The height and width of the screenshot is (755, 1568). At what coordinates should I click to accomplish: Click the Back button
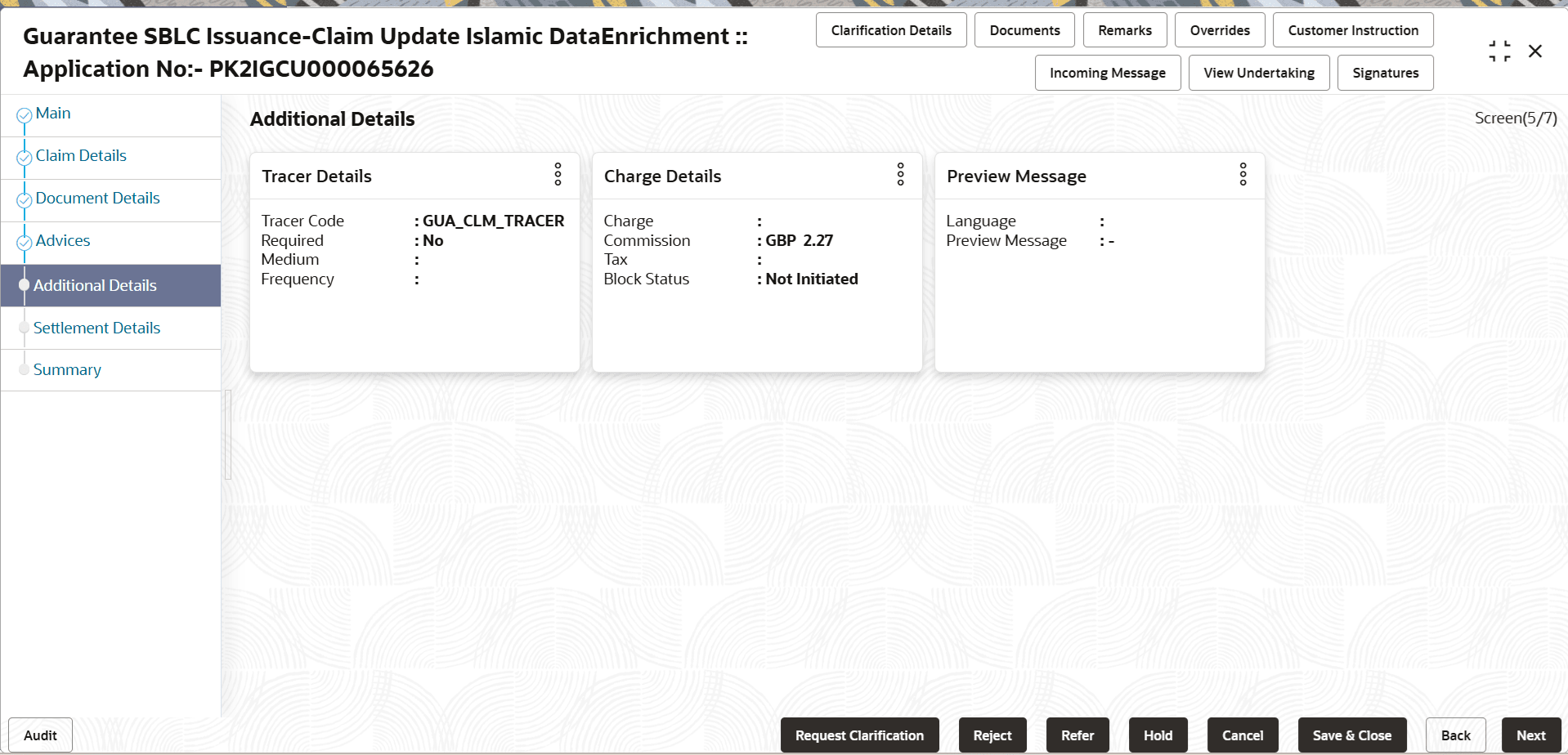(1455, 735)
